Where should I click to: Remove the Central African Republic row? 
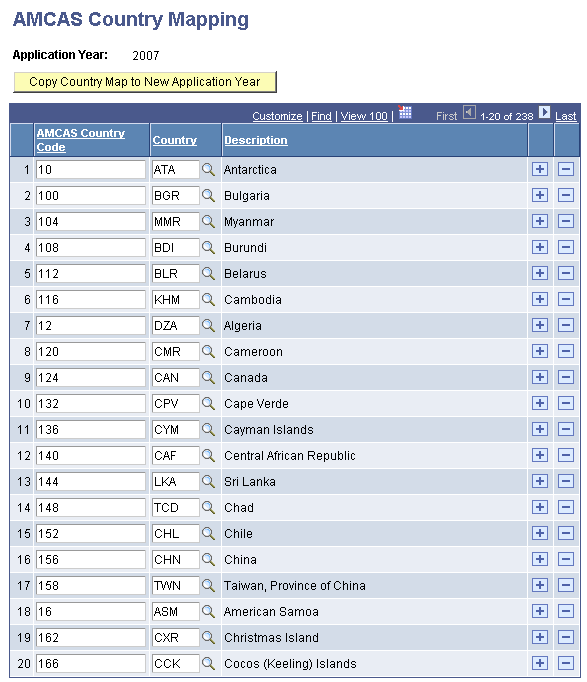[x=566, y=455]
